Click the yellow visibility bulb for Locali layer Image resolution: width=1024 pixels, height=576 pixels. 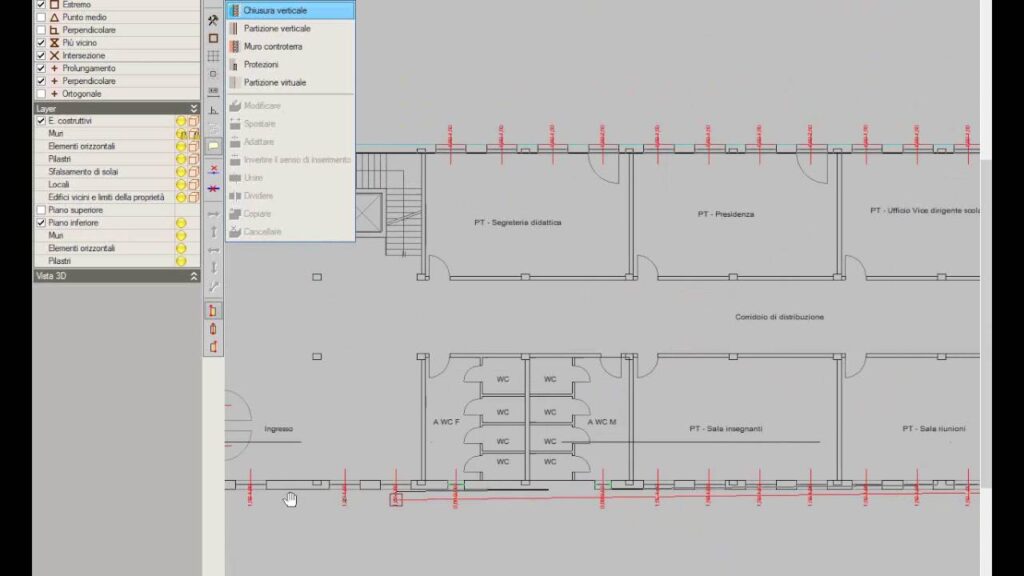(181, 185)
